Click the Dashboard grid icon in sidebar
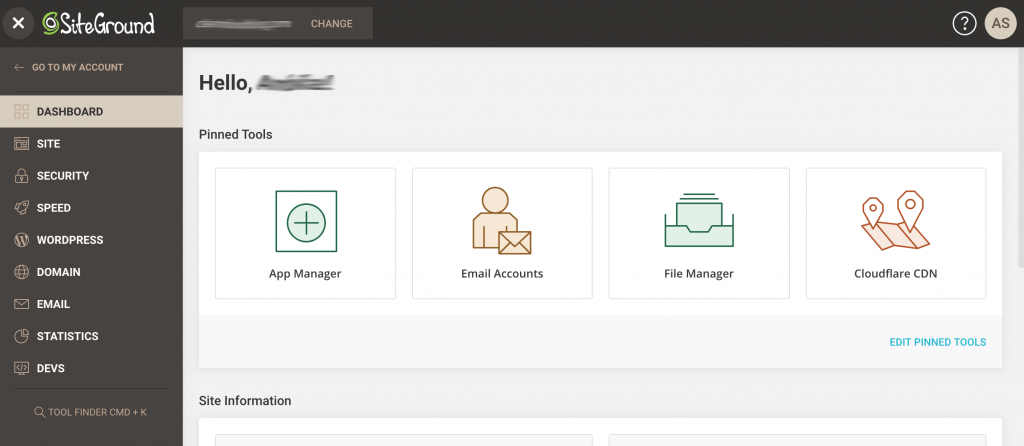 tap(22, 112)
